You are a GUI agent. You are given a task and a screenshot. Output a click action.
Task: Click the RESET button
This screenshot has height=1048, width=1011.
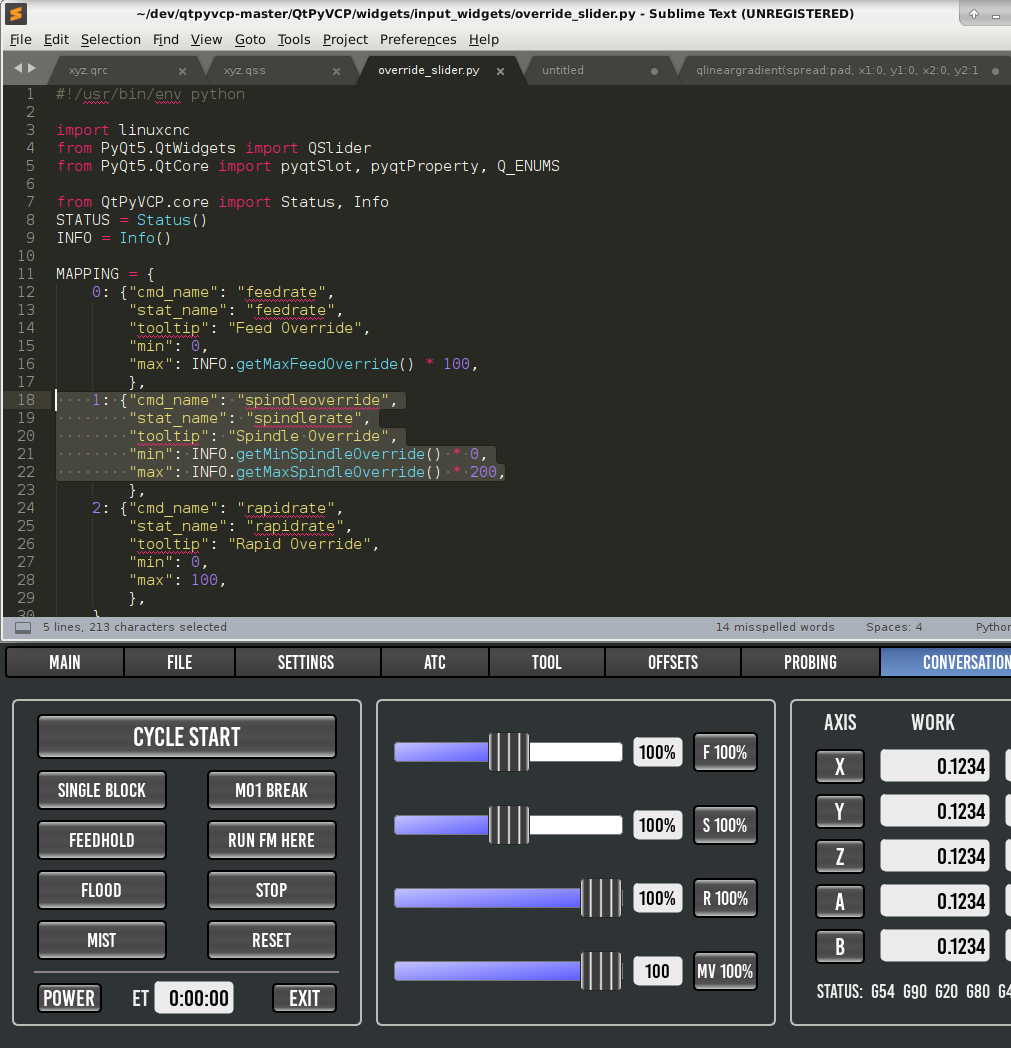pyautogui.click(x=271, y=940)
